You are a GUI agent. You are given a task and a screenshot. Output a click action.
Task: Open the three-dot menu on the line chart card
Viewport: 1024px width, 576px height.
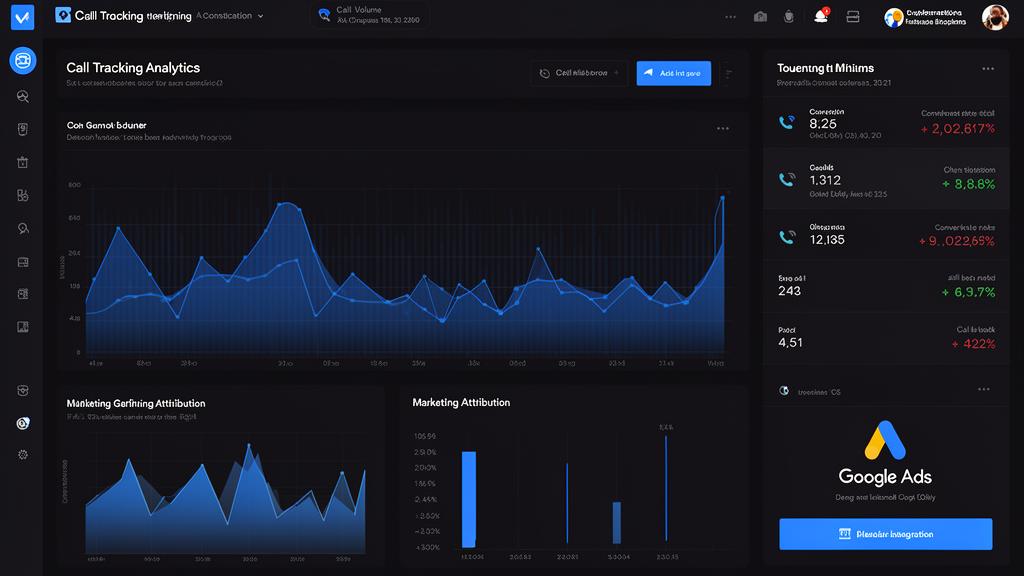[x=723, y=129]
